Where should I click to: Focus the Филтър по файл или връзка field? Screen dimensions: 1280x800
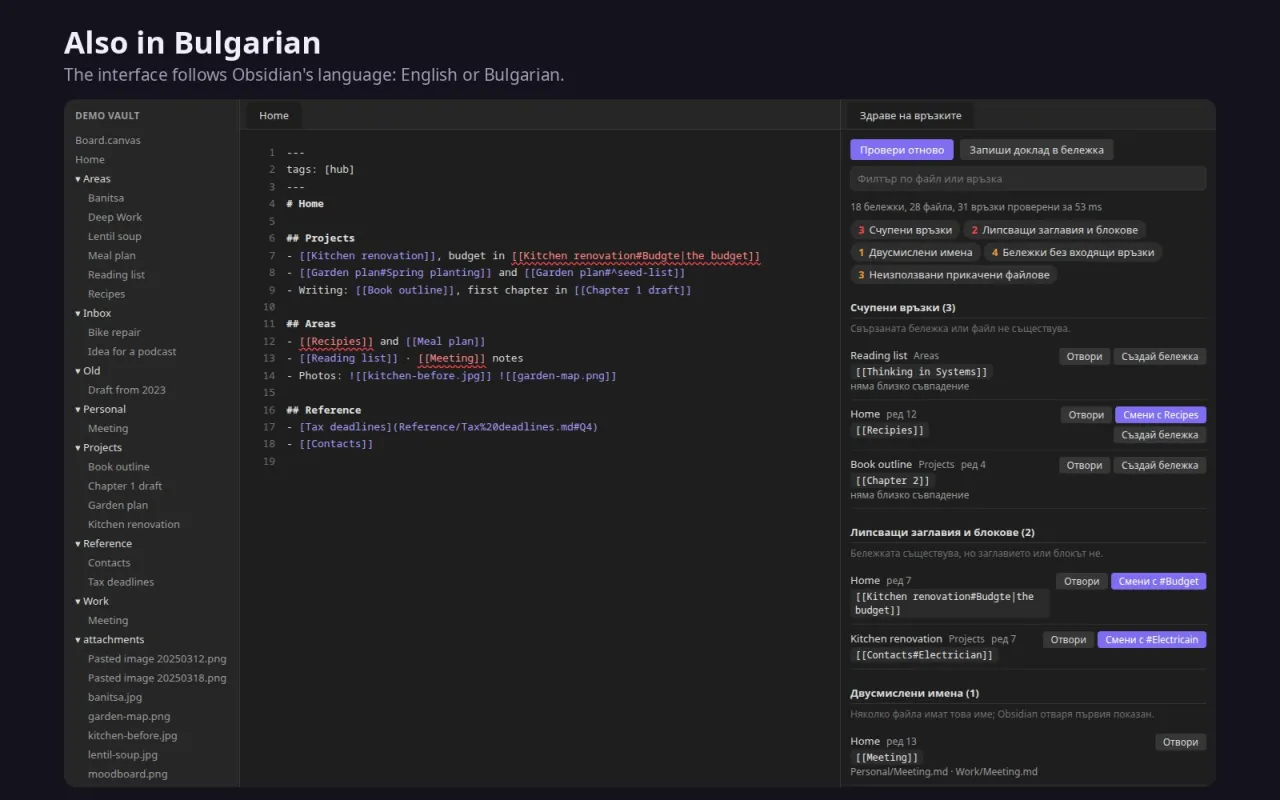1028,179
